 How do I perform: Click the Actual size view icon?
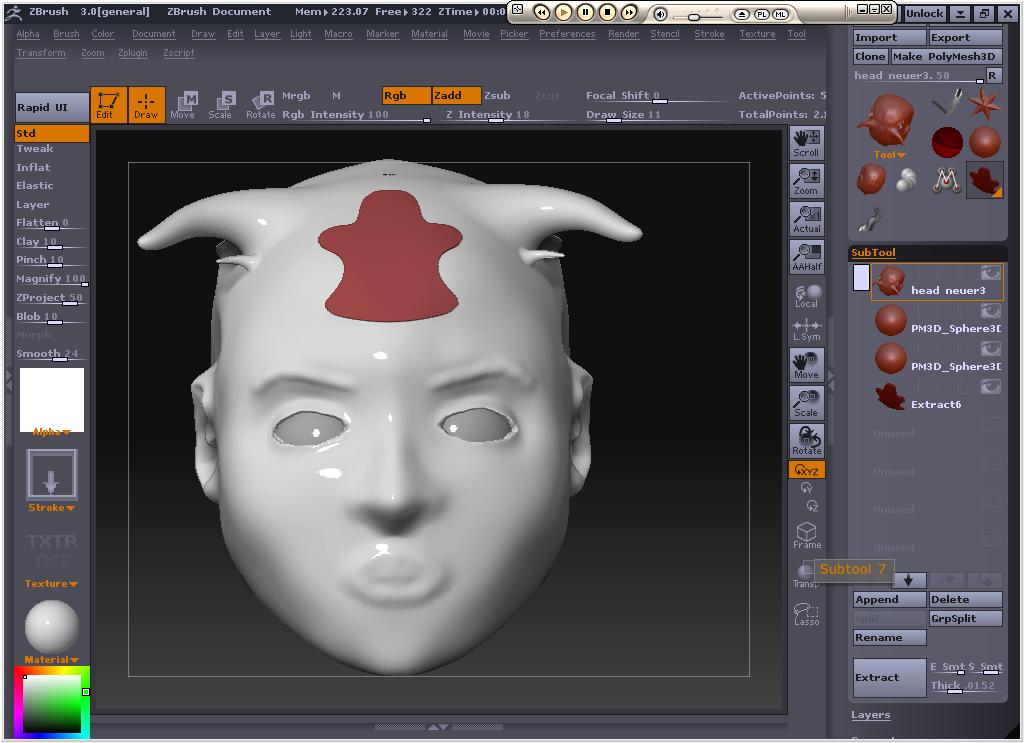tap(806, 219)
